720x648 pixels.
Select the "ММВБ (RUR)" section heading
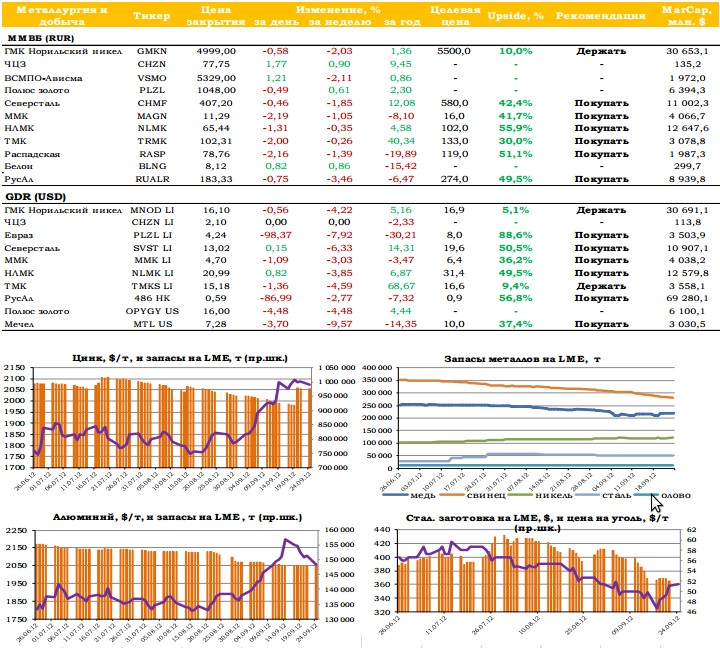(40, 39)
